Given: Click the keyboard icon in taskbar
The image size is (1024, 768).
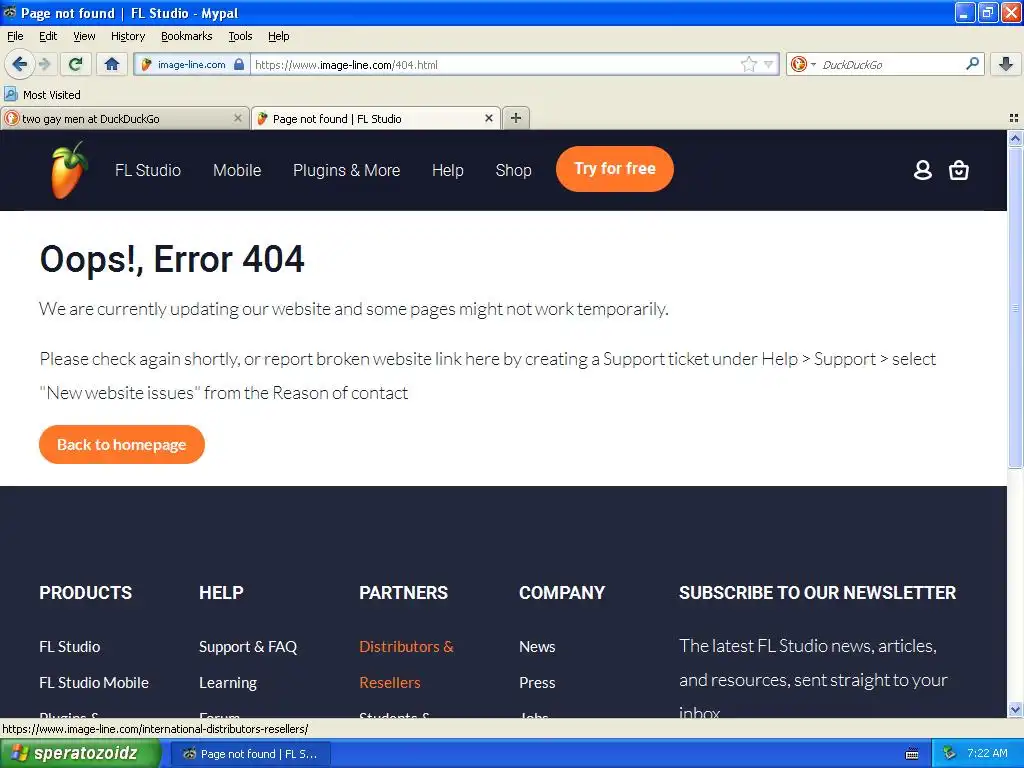Looking at the screenshot, I should [912, 754].
